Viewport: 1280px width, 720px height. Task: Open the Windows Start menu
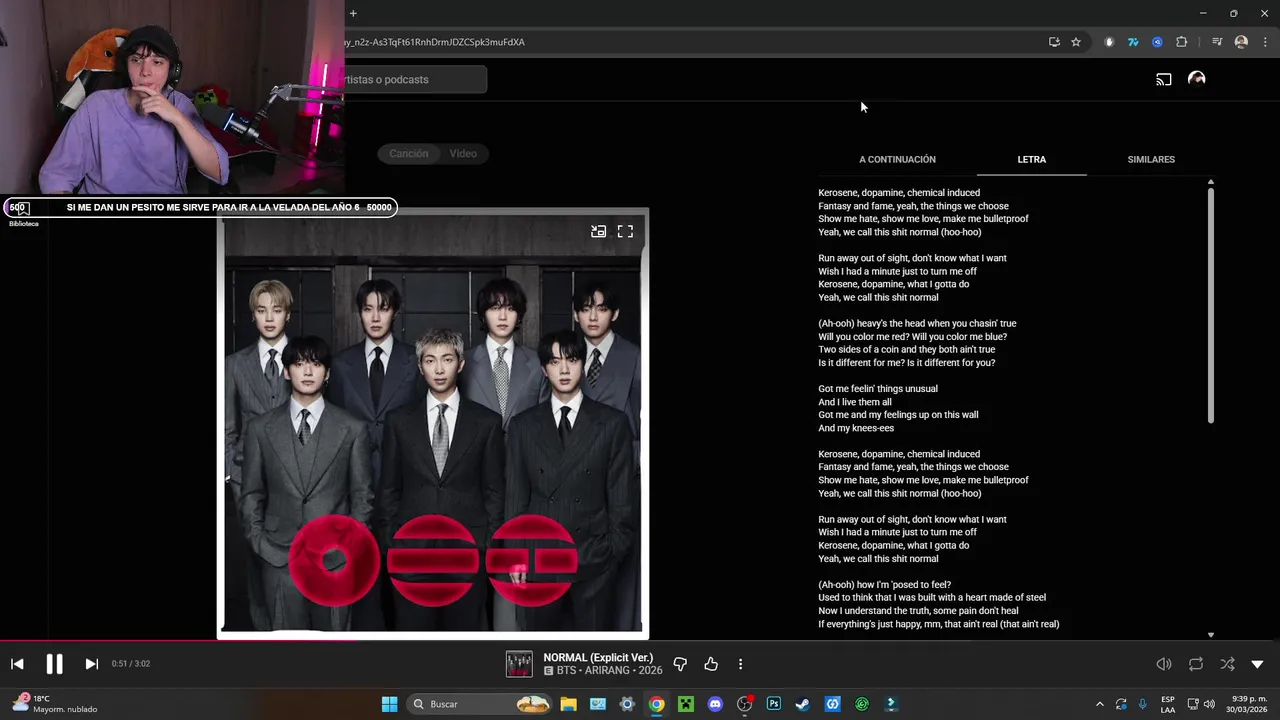(389, 704)
